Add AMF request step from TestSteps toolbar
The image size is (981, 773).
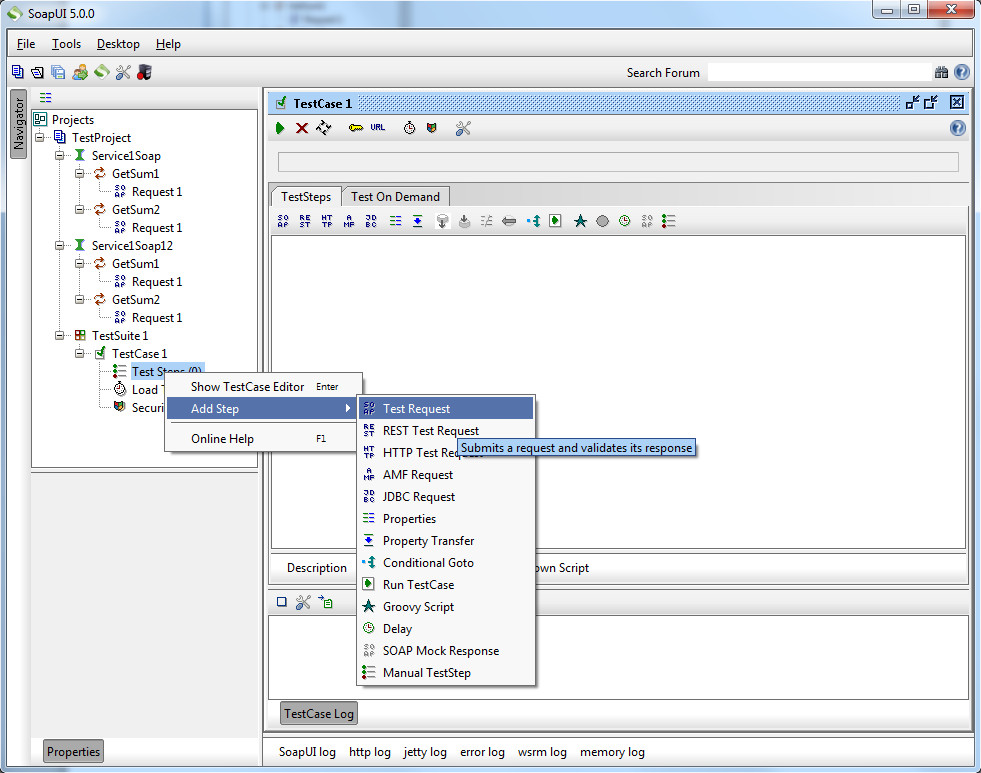(x=348, y=221)
